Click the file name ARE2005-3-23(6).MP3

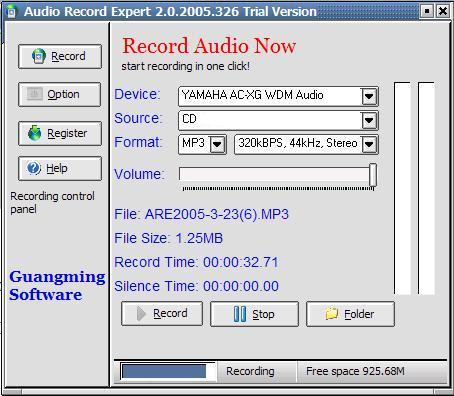(x=217, y=214)
